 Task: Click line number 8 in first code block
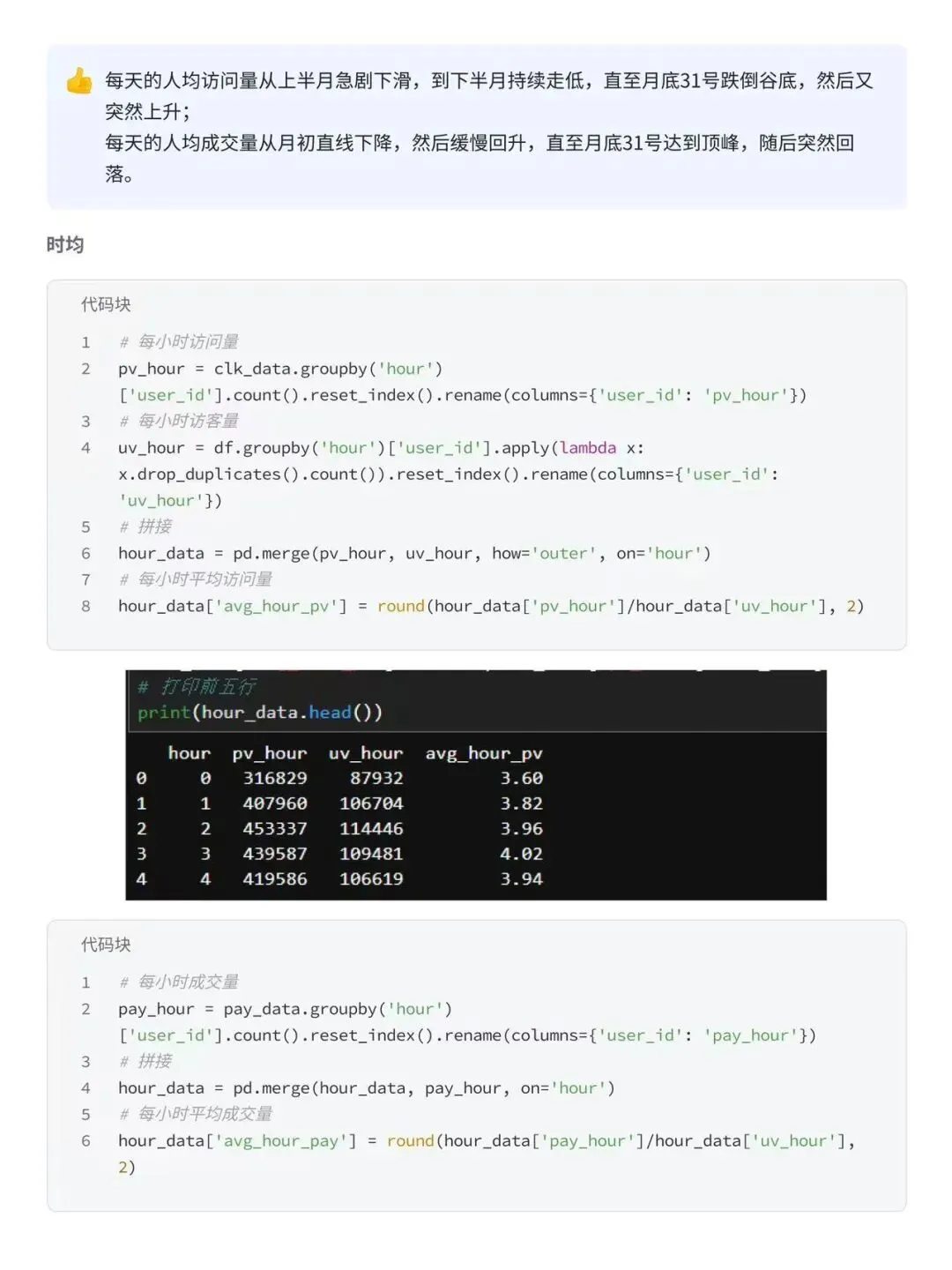(86, 607)
